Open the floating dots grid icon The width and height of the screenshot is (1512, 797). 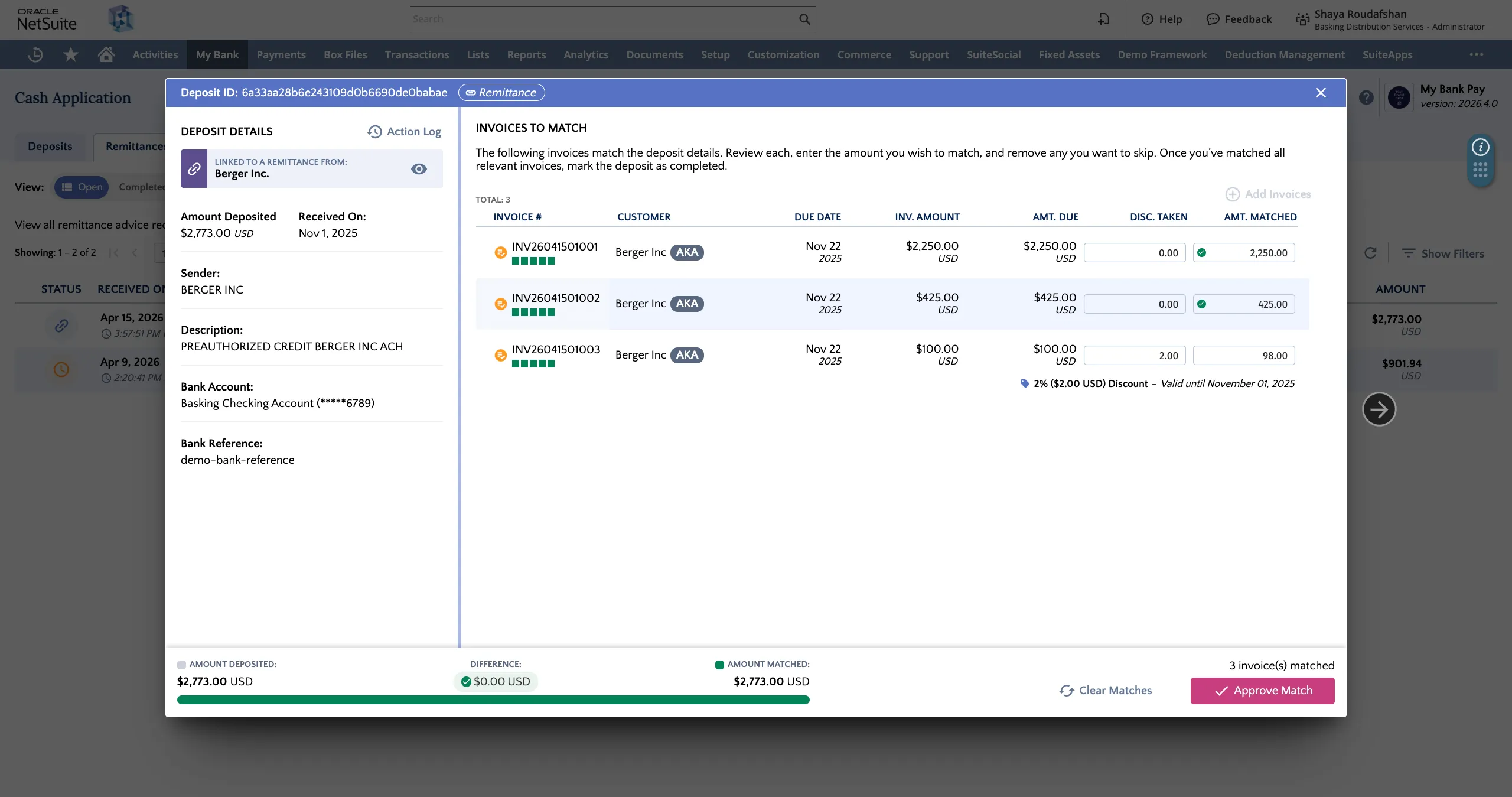tap(1480, 170)
